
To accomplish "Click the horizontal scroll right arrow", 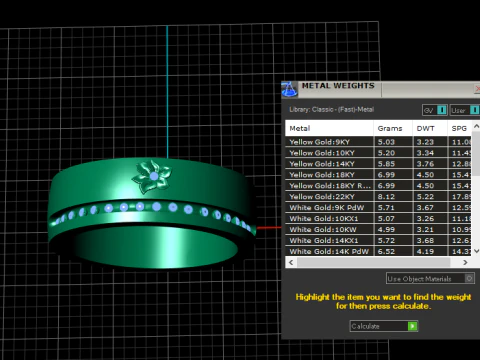I will tap(465, 262).
